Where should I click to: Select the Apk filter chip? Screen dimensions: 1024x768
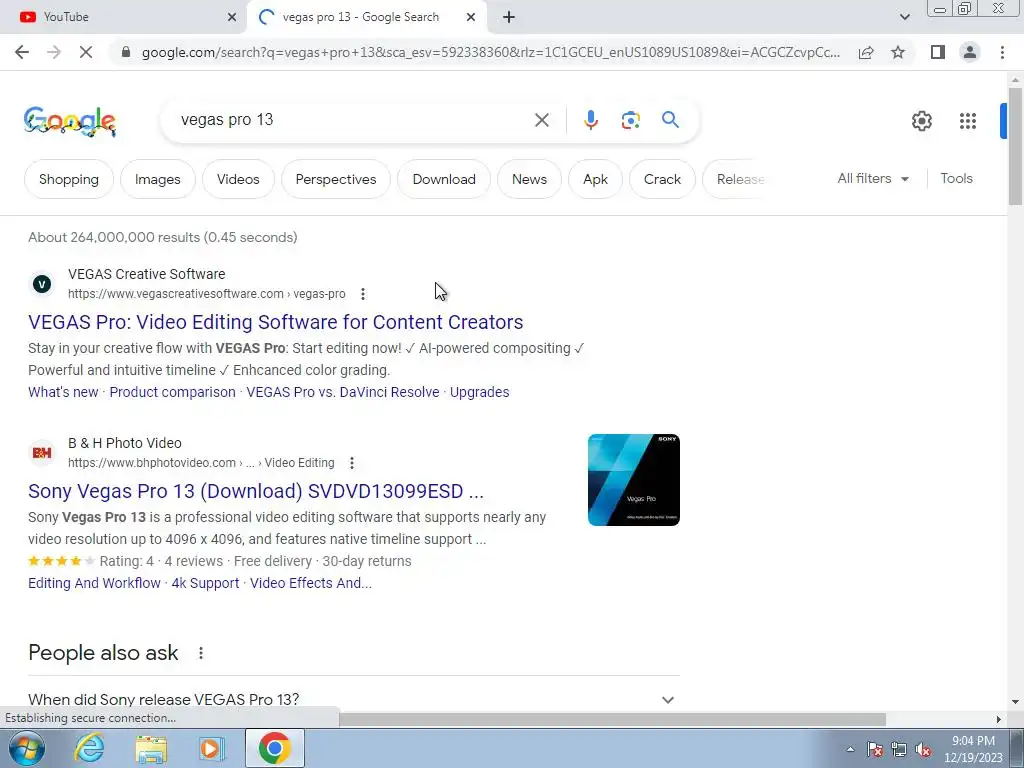coord(595,179)
